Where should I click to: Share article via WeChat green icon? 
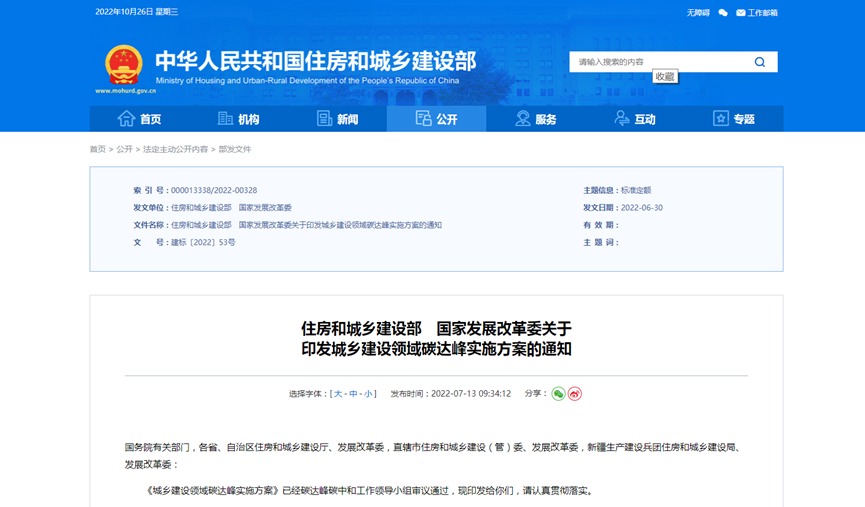(x=558, y=394)
